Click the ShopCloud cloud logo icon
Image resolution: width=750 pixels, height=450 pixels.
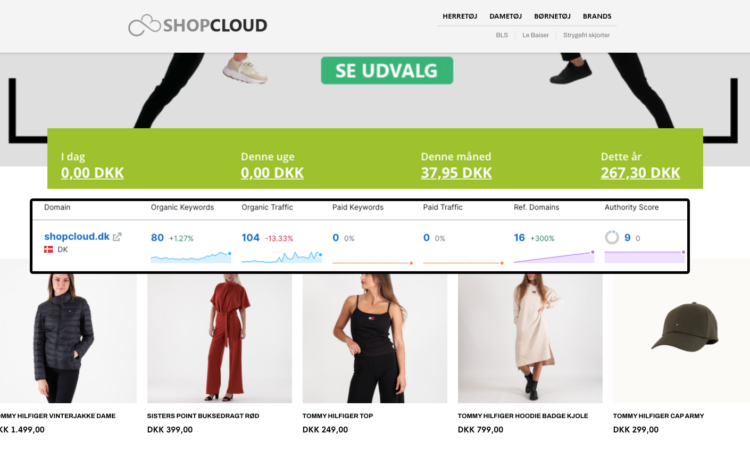[x=144, y=25]
